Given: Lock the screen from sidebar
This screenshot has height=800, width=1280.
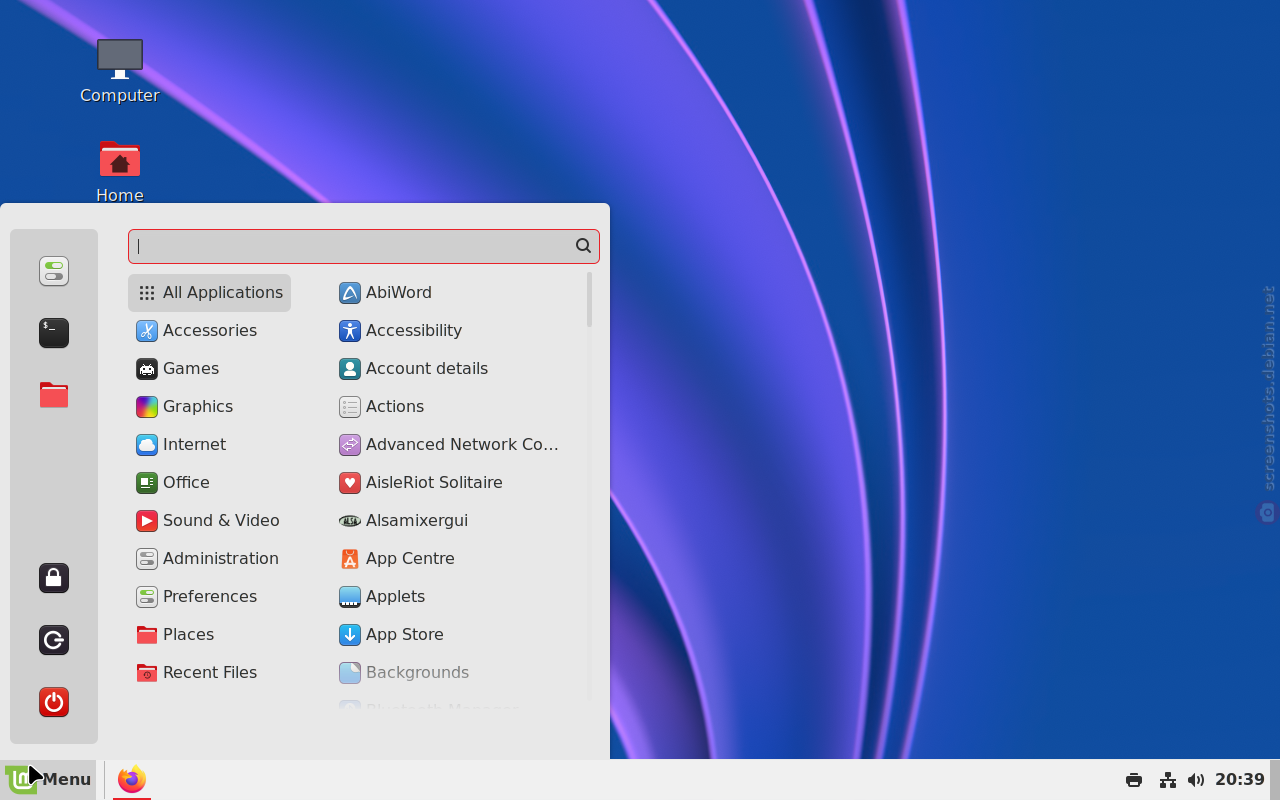Looking at the screenshot, I should pyautogui.click(x=54, y=578).
